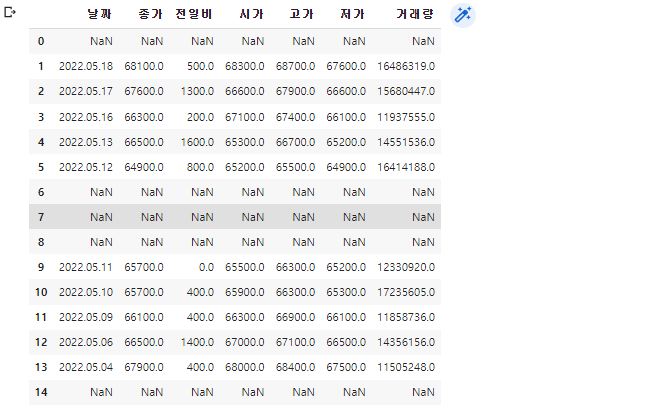Select the 전일비 column header

point(194,14)
